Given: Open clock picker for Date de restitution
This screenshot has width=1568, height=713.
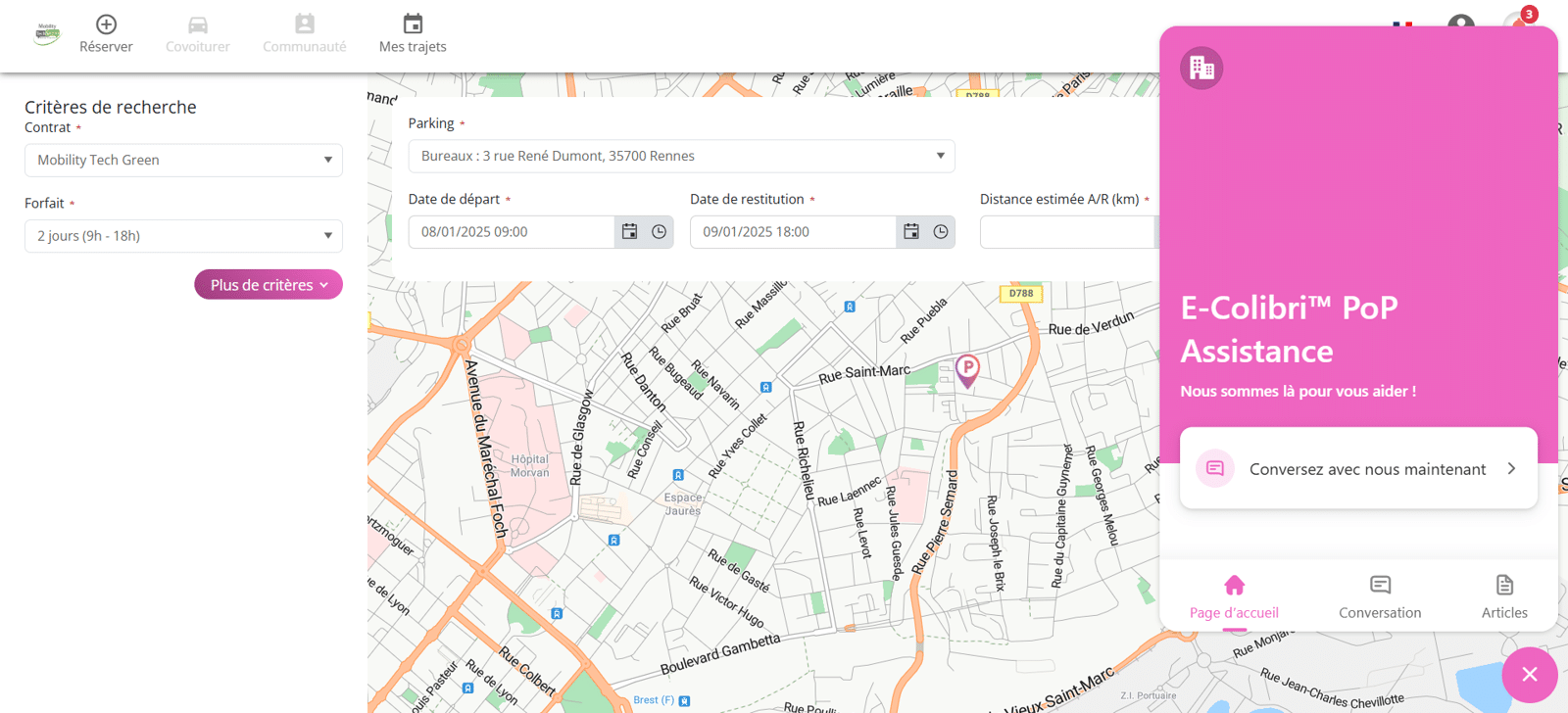Looking at the screenshot, I should [941, 232].
